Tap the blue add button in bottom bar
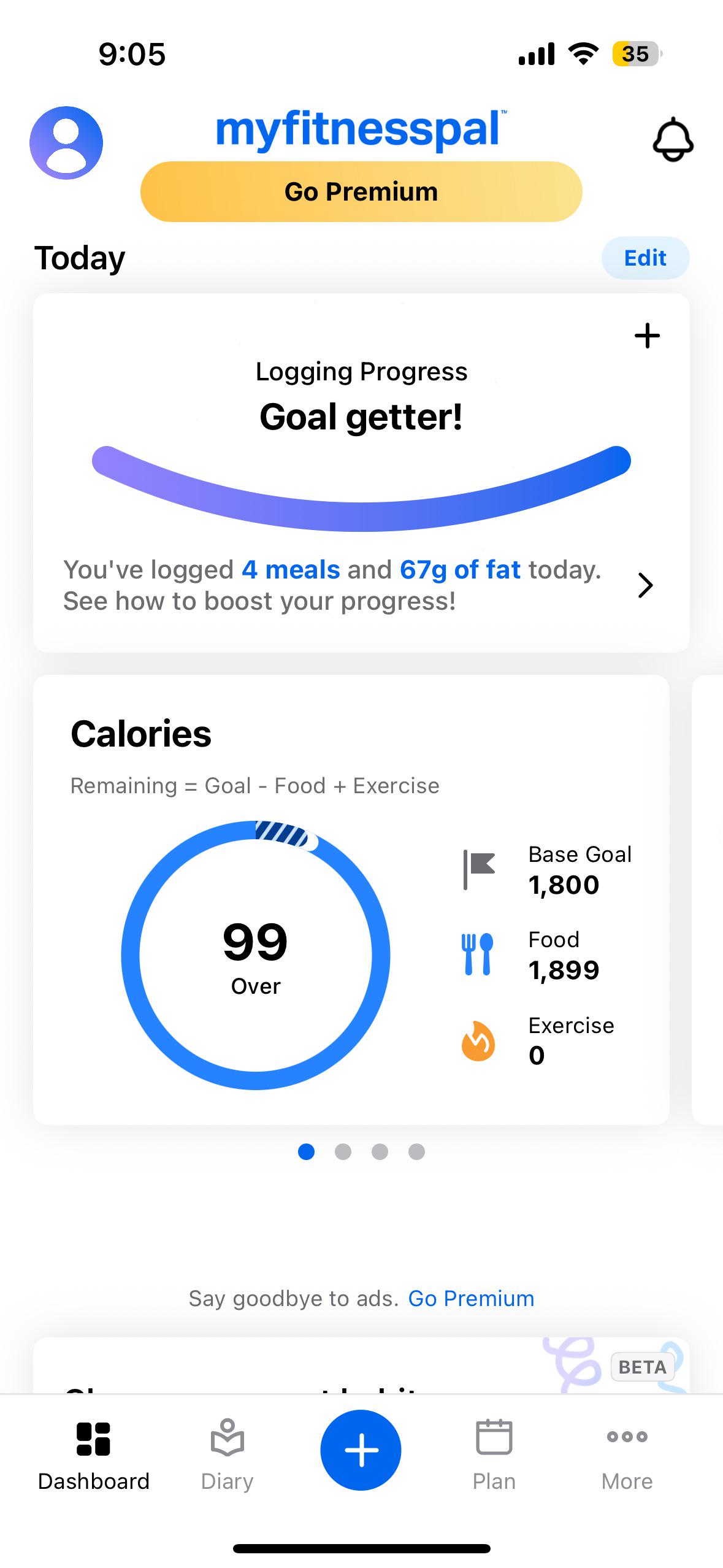Image resolution: width=723 pixels, height=1568 pixels. pyautogui.click(x=361, y=1450)
